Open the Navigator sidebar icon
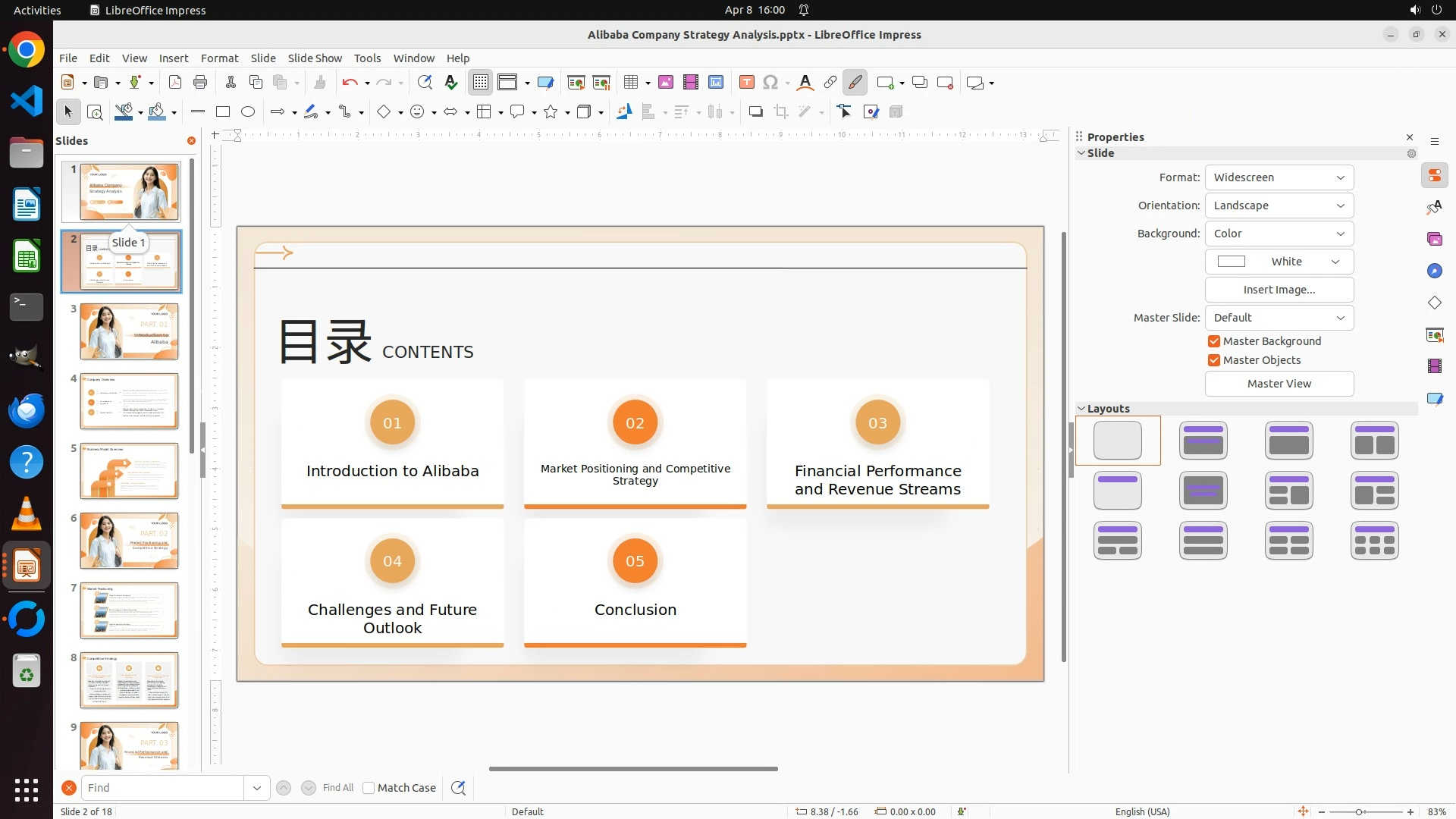This screenshot has height=819, width=1456. 1434,271
